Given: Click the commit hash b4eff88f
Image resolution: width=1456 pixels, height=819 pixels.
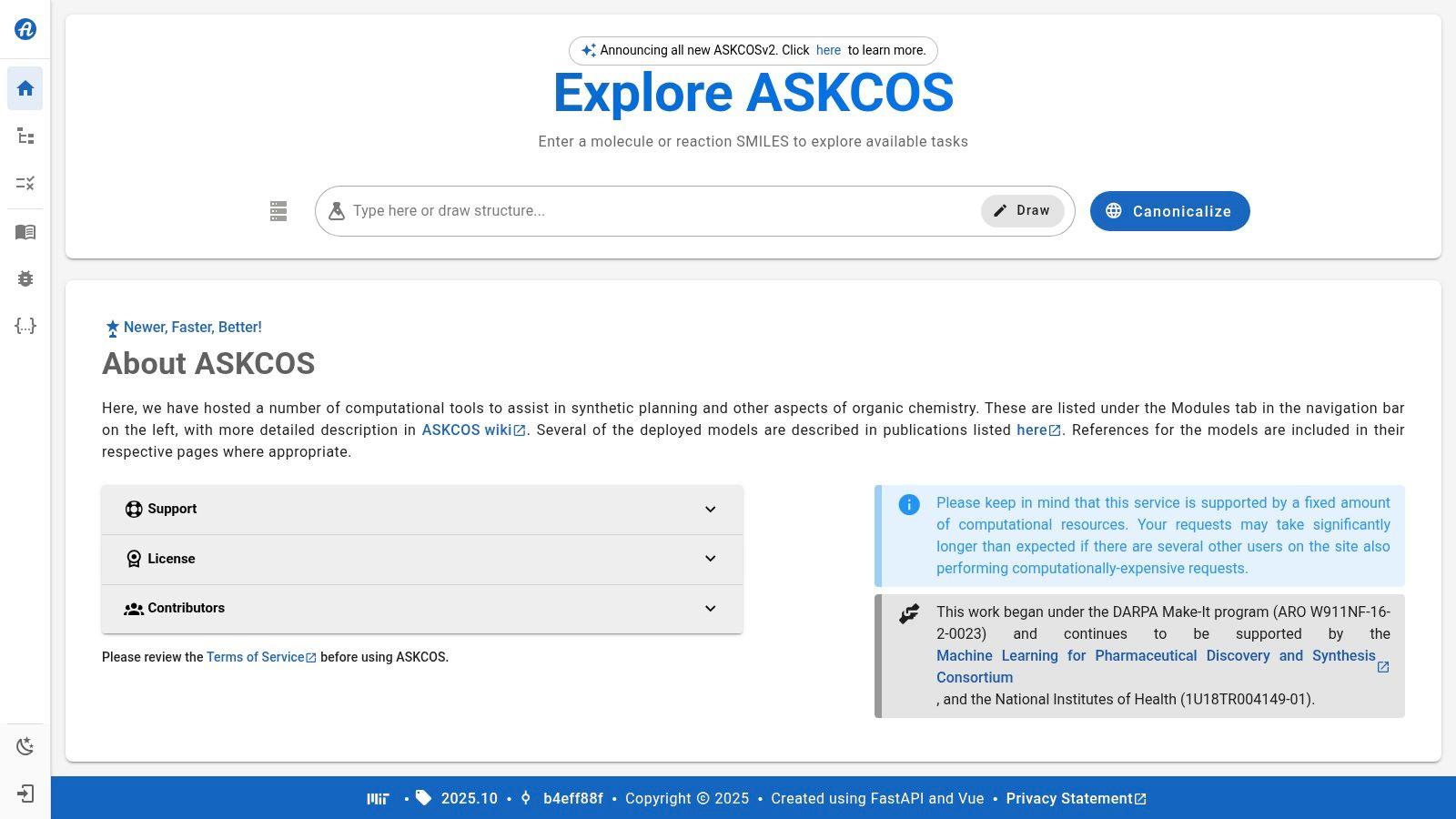Looking at the screenshot, I should click(573, 799).
